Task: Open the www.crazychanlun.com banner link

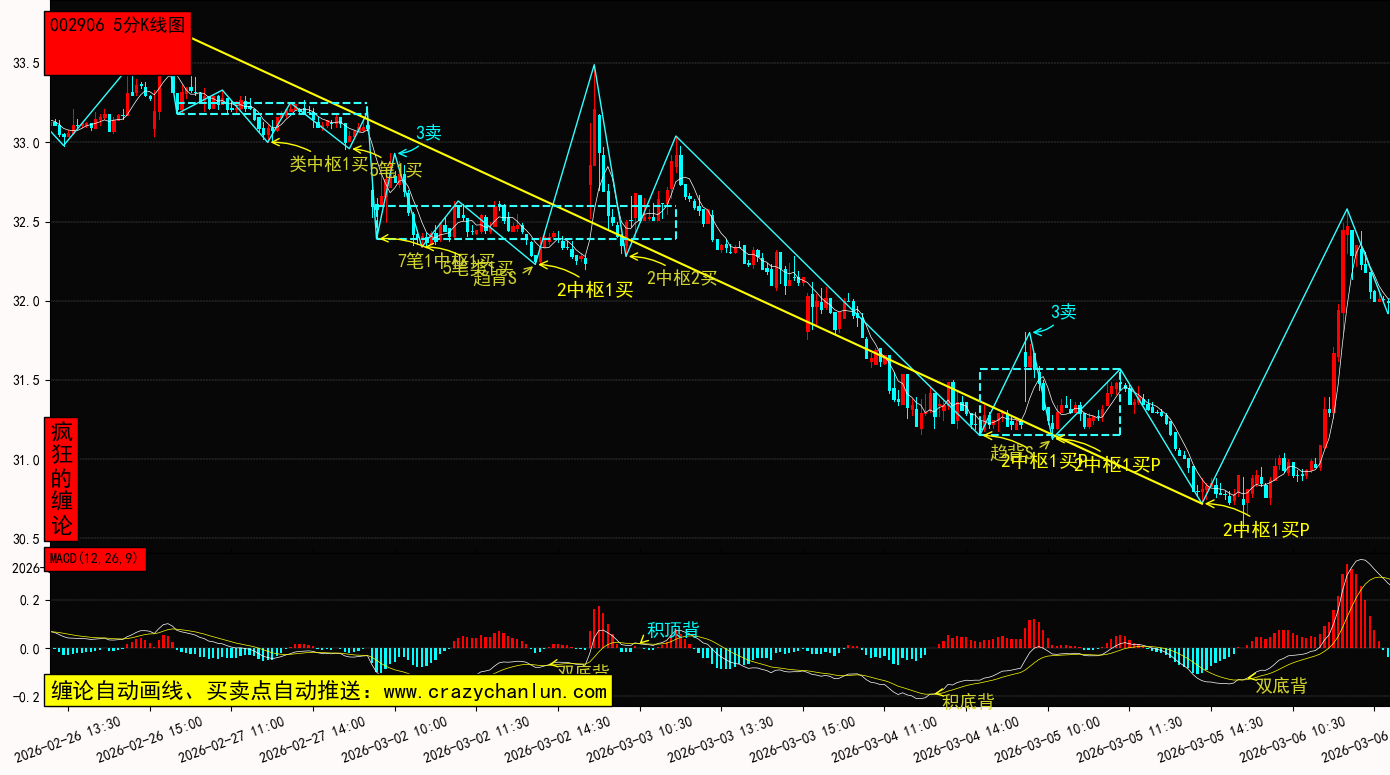Action: (x=326, y=690)
